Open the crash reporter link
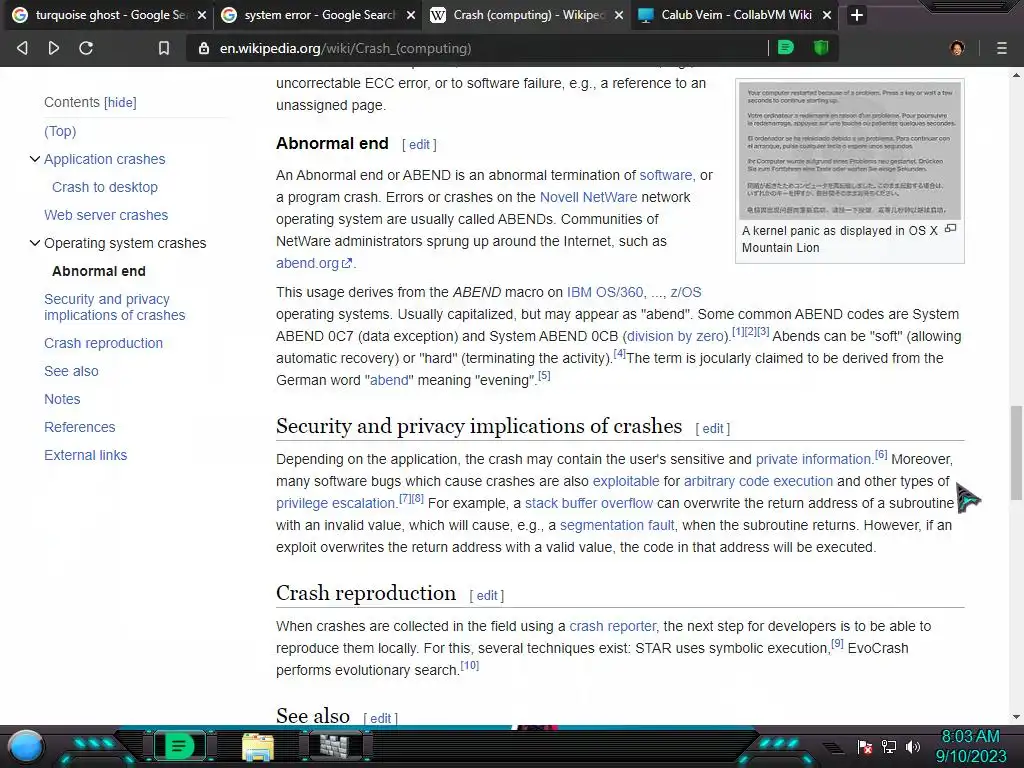 click(x=613, y=626)
